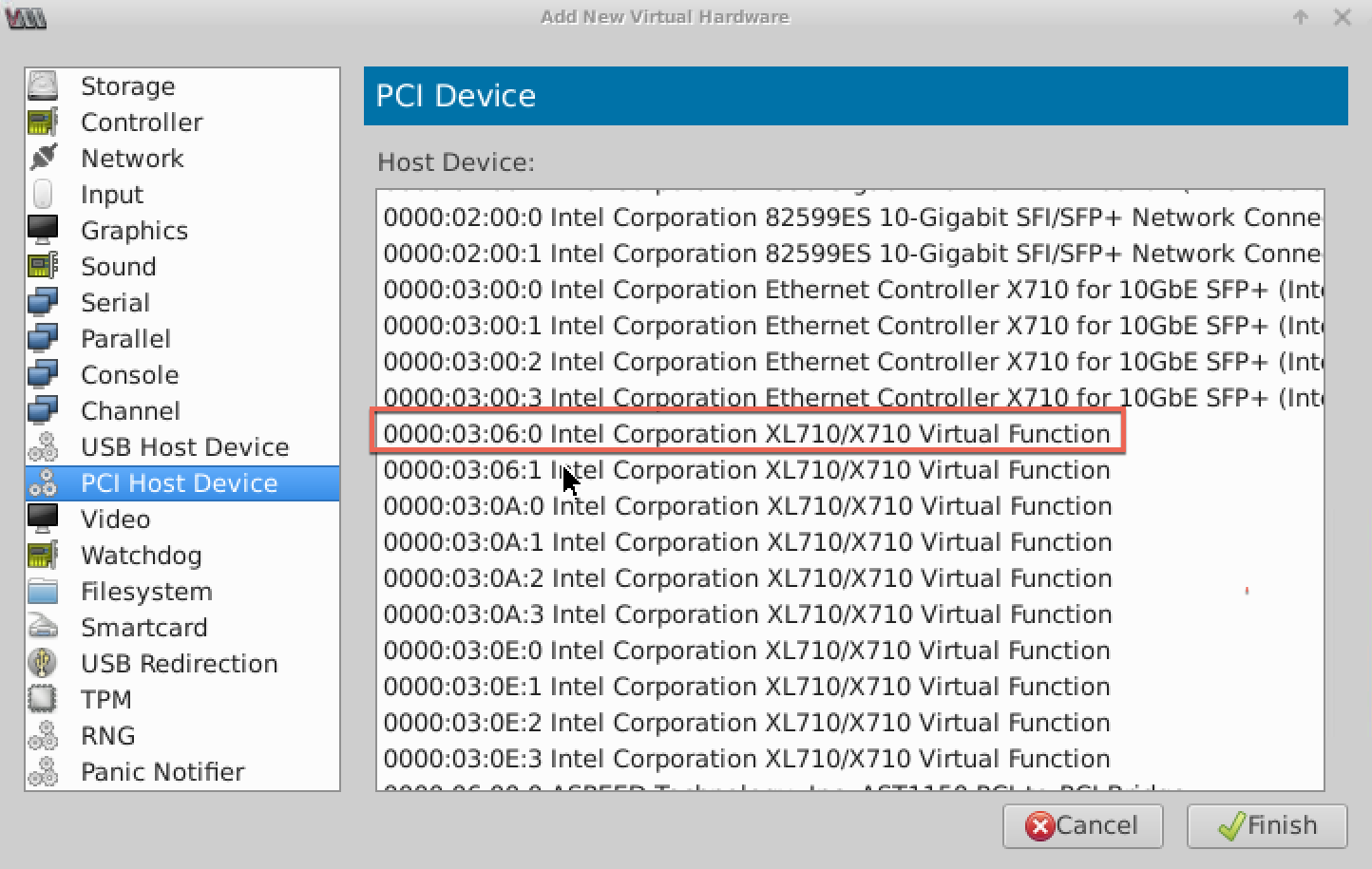Select 0000:03:00:0 Ethernet Controller X710
This screenshot has height=869, width=1372.
pyautogui.click(x=850, y=290)
